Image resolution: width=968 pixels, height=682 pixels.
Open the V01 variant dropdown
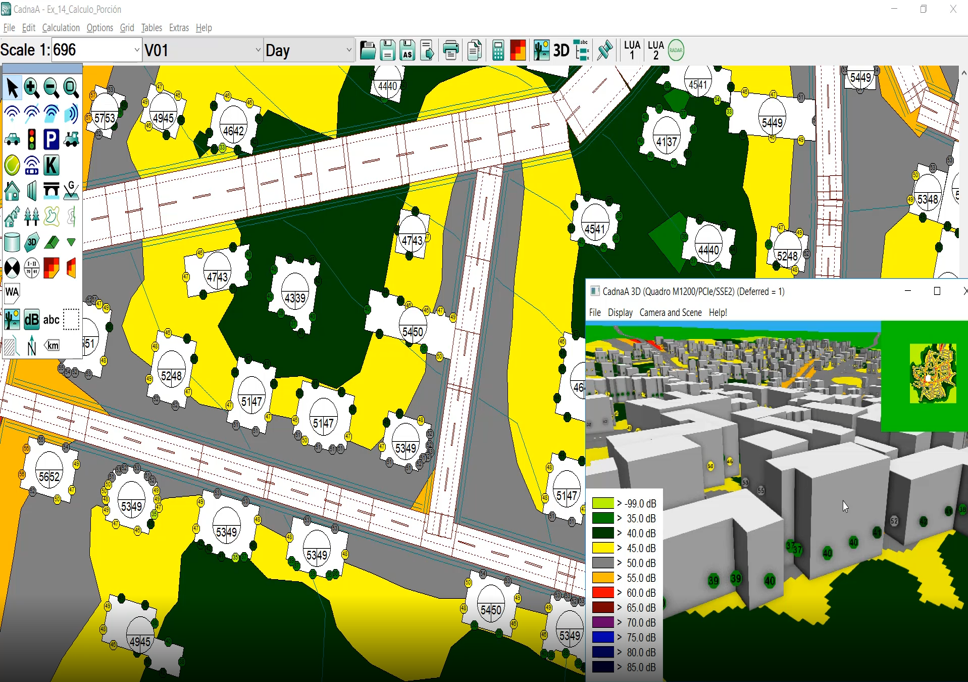click(257, 50)
